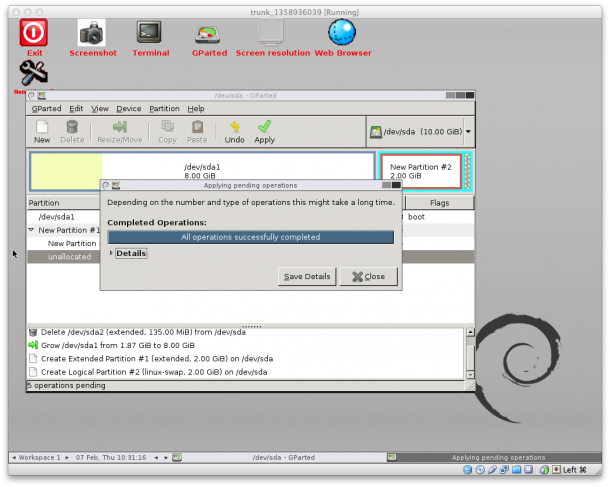Launch the Web Browser globe icon
The height and width of the screenshot is (487, 610).
point(342,32)
